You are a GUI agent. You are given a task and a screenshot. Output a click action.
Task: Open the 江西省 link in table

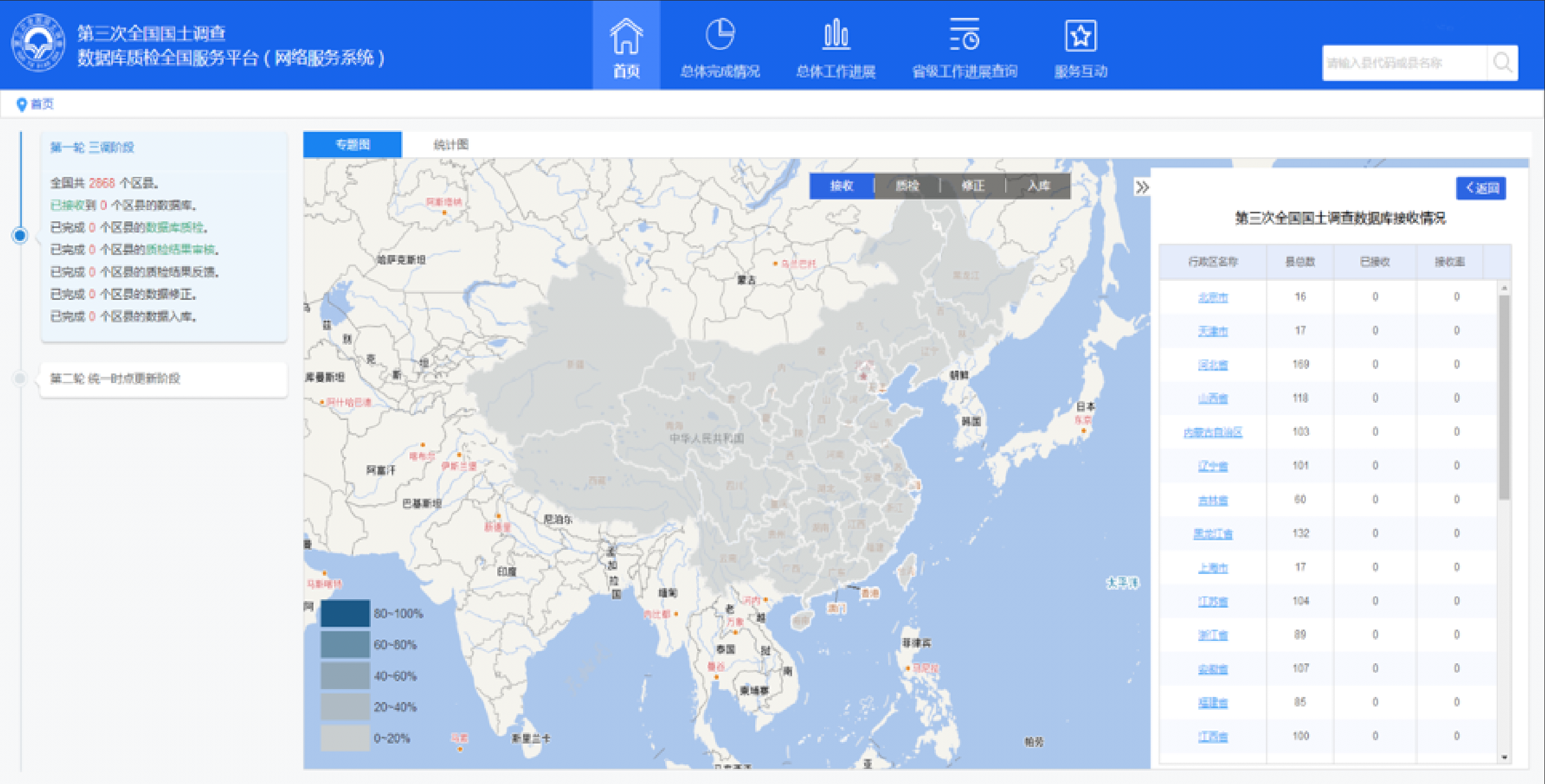pos(1213,737)
